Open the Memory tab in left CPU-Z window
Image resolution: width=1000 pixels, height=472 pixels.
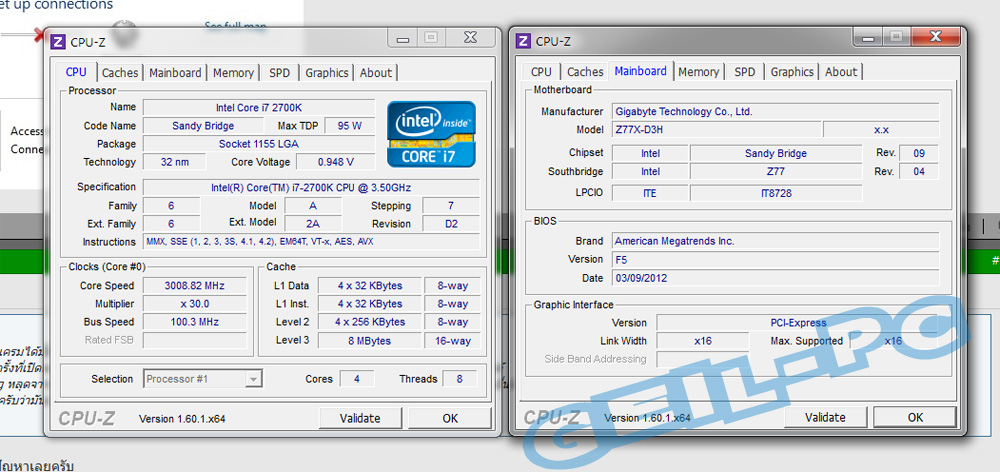coord(233,73)
